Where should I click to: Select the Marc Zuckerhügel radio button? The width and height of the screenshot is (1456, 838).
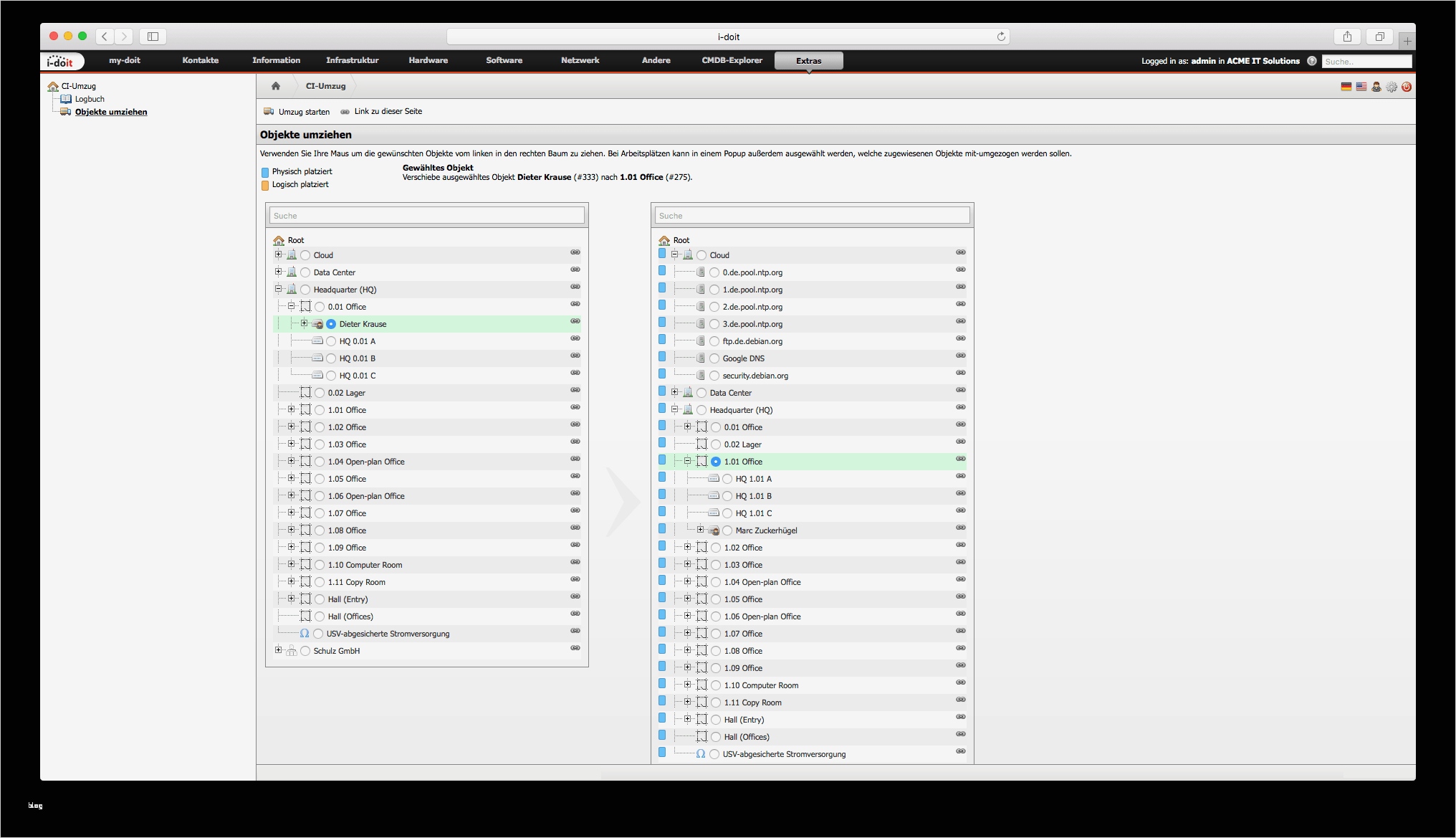pyautogui.click(x=727, y=530)
